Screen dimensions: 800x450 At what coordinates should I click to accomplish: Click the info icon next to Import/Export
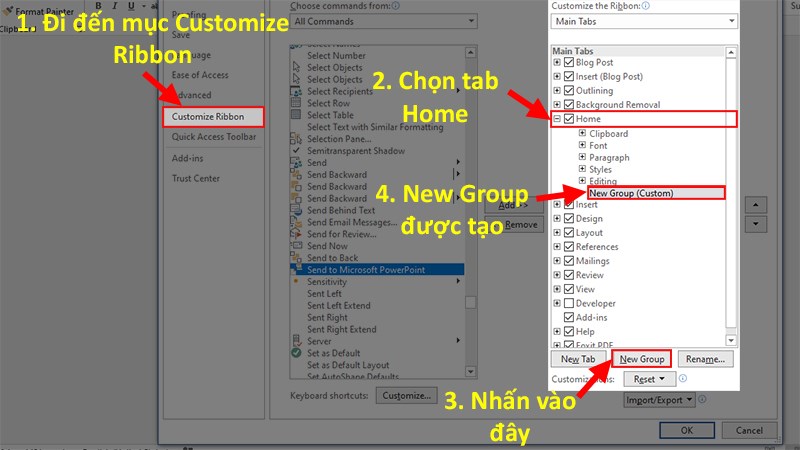coord(702,399)
